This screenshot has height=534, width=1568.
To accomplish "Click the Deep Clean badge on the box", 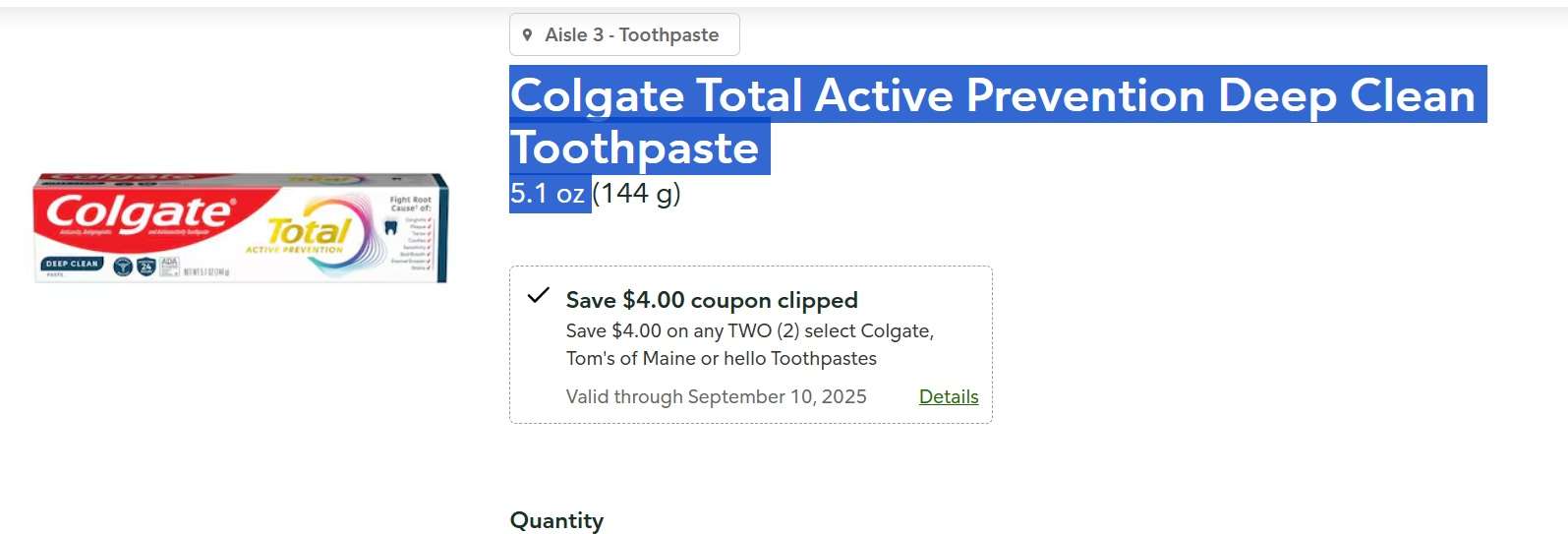I will click(72, 264).
